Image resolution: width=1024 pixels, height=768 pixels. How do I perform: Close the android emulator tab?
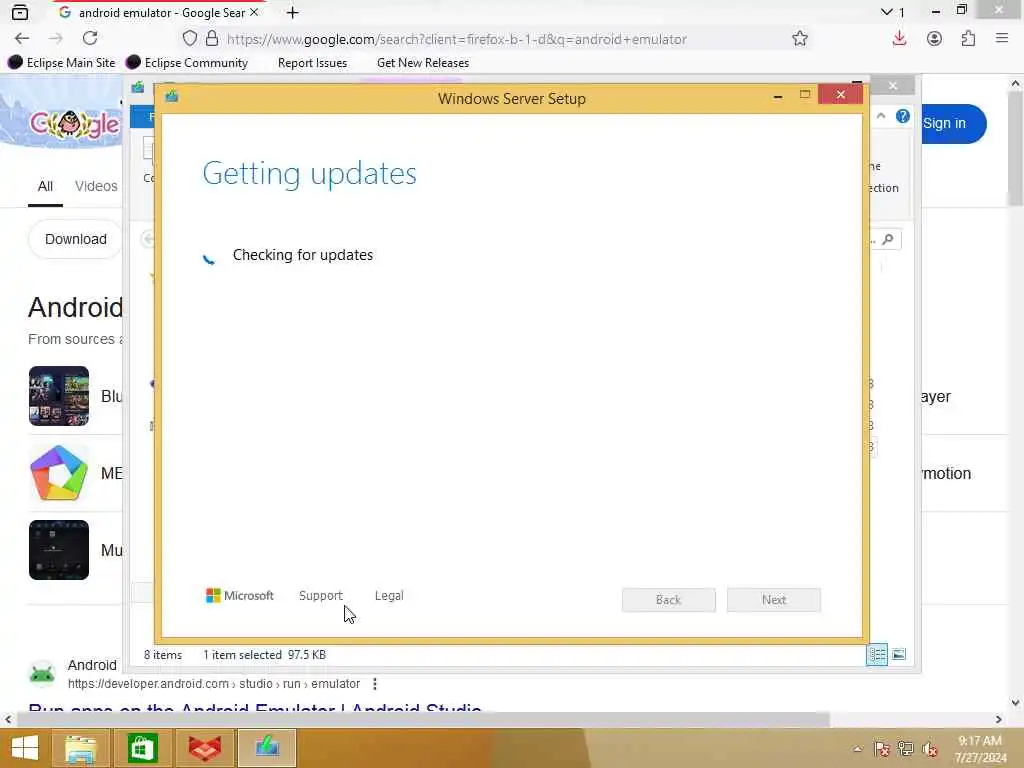click(x=254, y=12)
